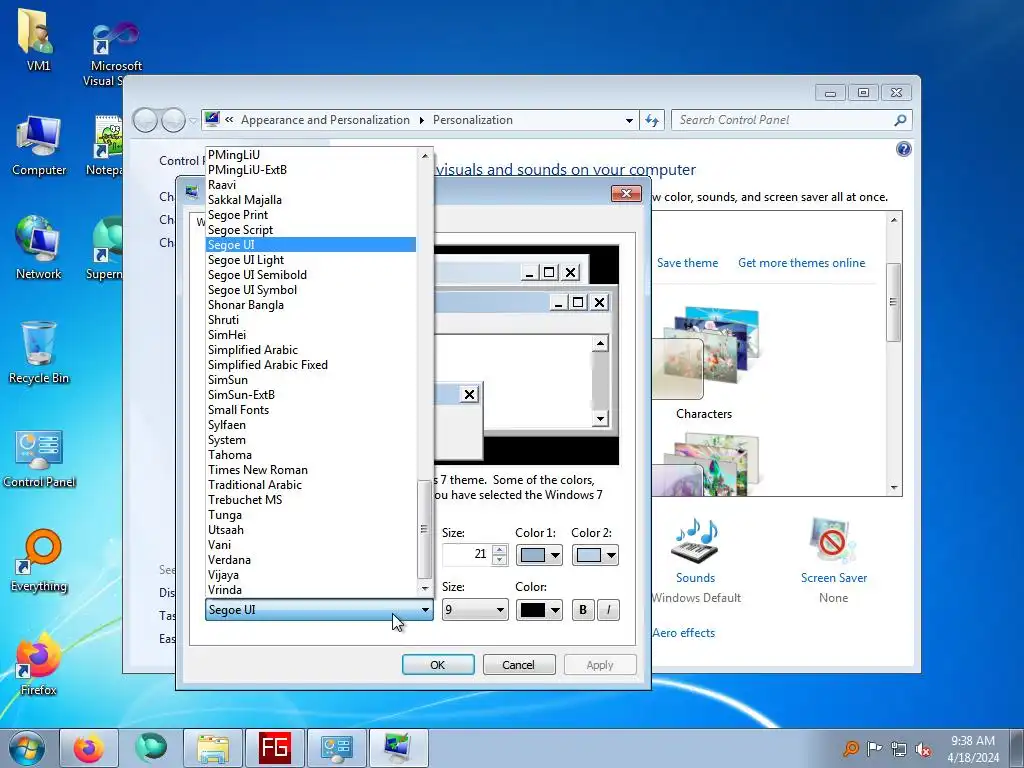This screenshot has height=768, width=1024.
Task: Open the Microsoft Visual Studio shortcut
Action: 116,54
